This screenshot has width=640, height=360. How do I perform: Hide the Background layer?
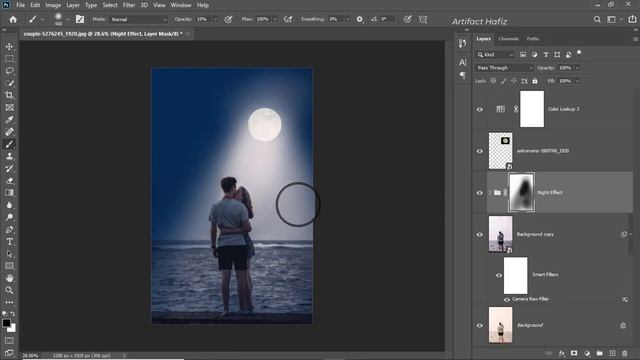pos(480,326)
